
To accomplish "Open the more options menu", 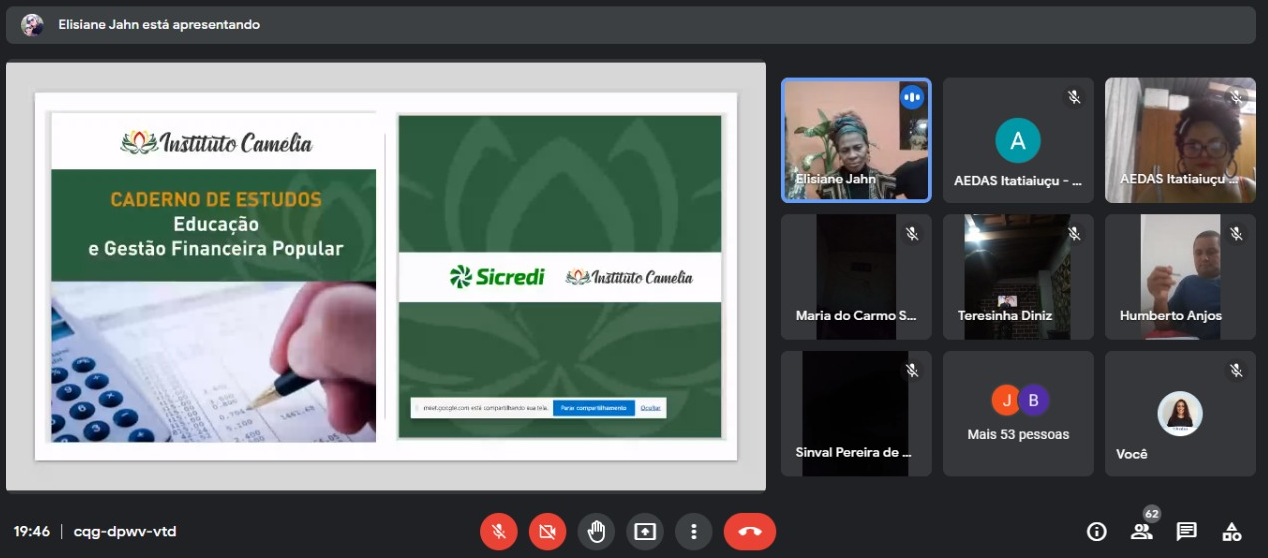I will tap(693, 531).
